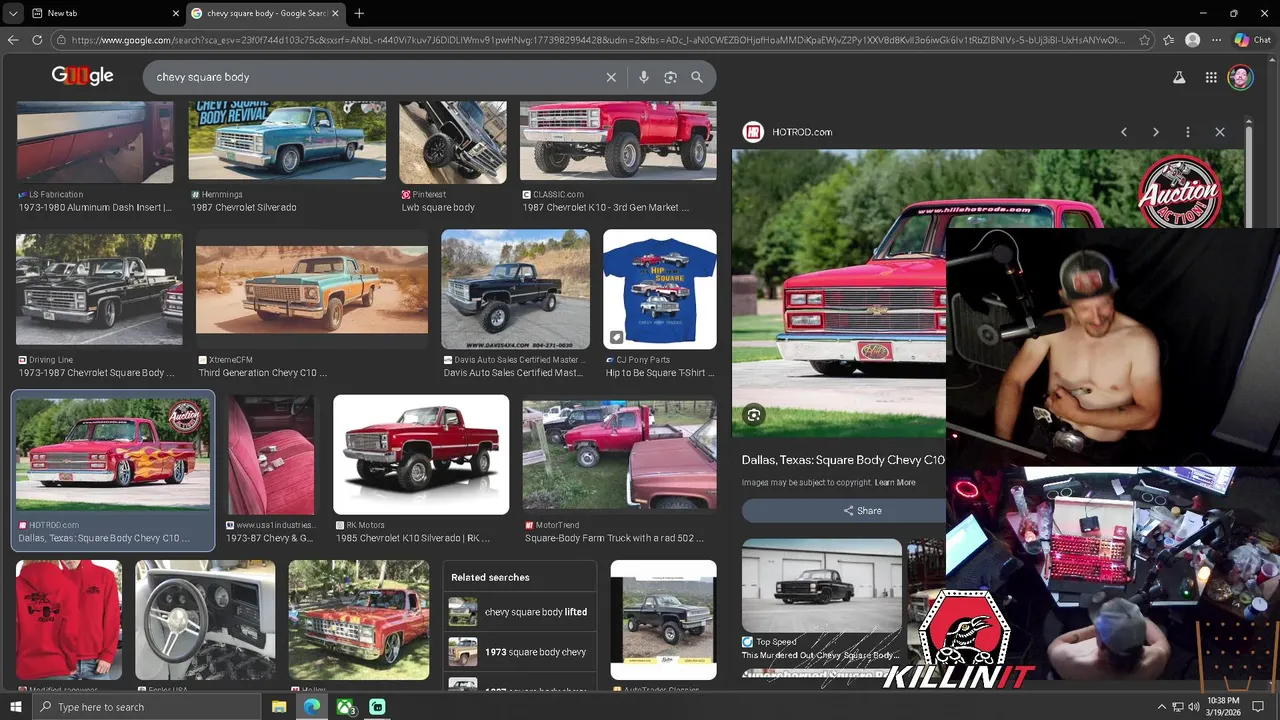This screenshot has width=1280, height=720.
Task: Reload the current page
Action: click(37, 40)
